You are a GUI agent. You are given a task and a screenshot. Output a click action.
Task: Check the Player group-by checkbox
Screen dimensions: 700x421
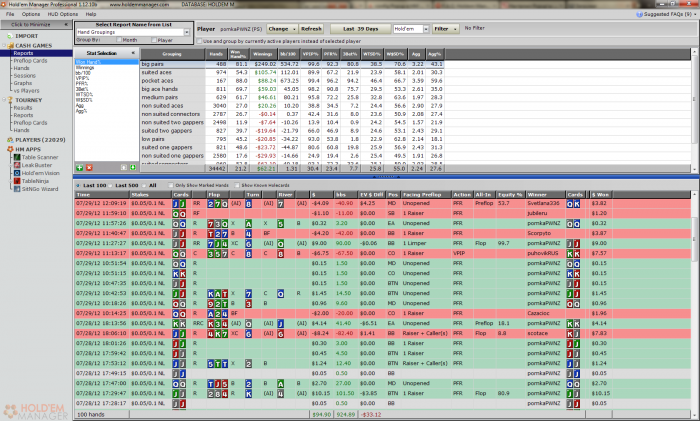tap(154, 40)
